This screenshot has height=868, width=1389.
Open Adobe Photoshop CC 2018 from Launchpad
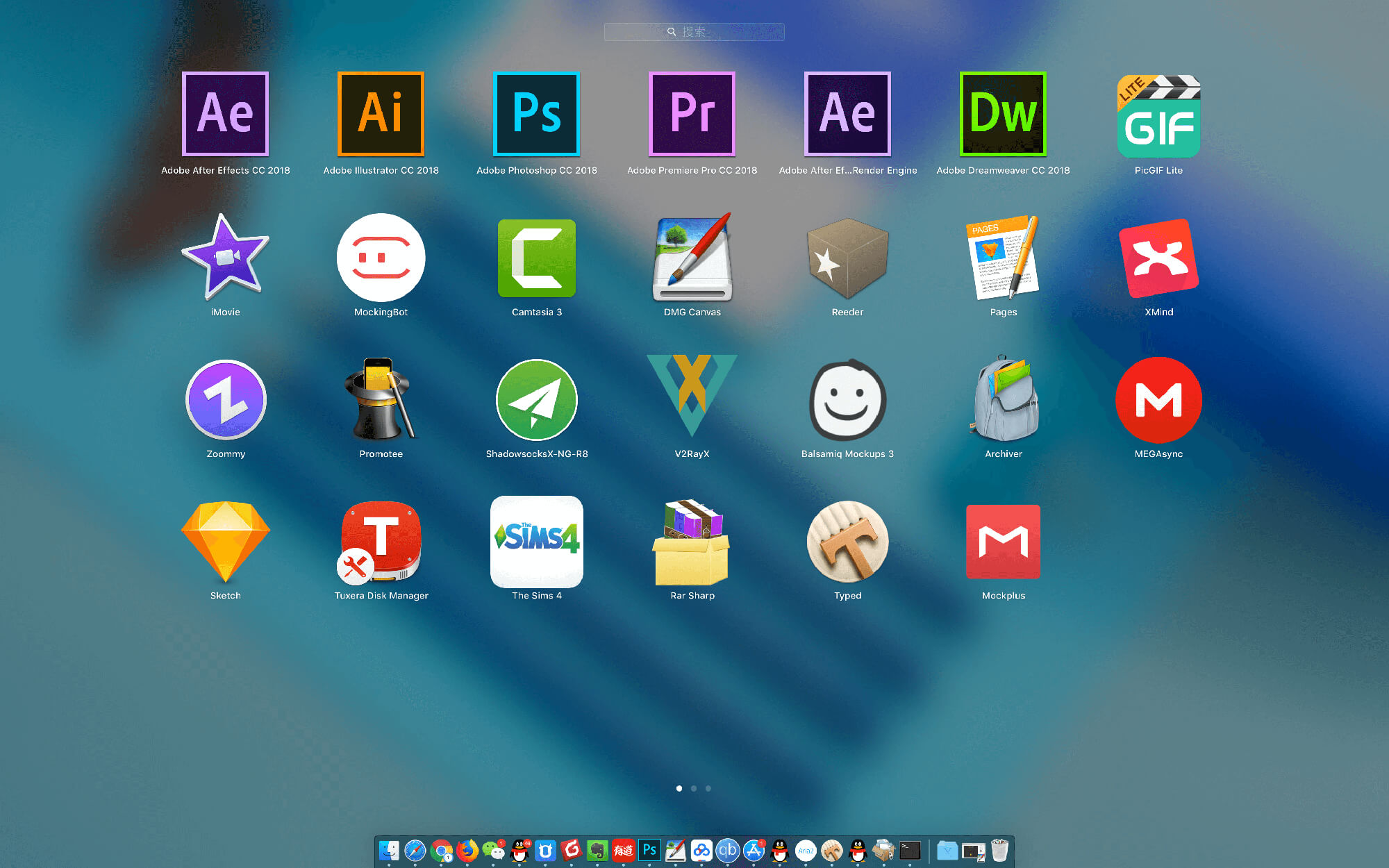[536, 115]
